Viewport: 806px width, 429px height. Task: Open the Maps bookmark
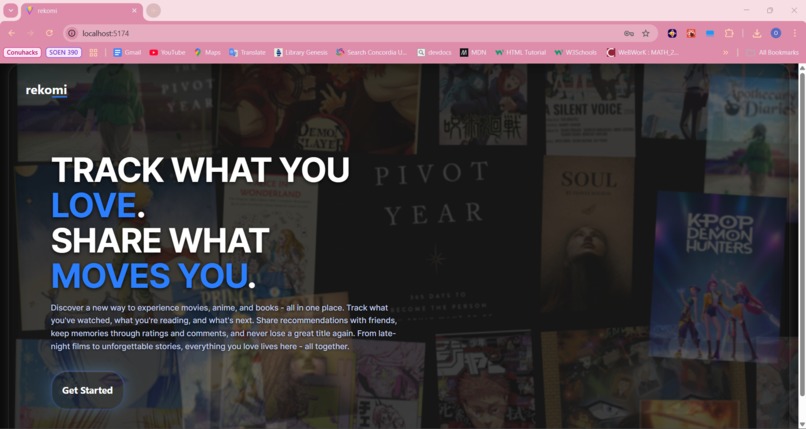207,52
